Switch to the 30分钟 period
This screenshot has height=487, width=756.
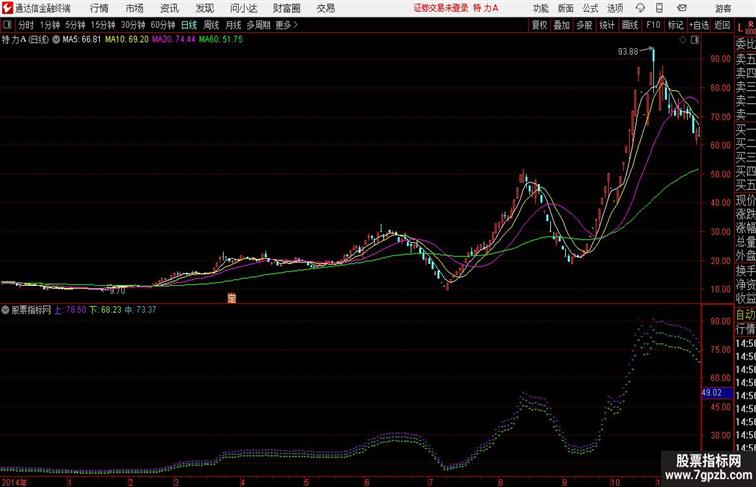133,25
